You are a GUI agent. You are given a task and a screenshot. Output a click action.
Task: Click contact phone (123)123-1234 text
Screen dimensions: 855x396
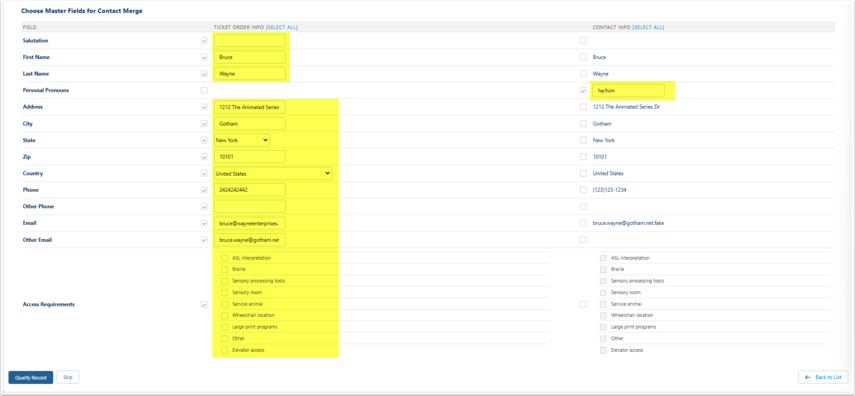[611, 190]
